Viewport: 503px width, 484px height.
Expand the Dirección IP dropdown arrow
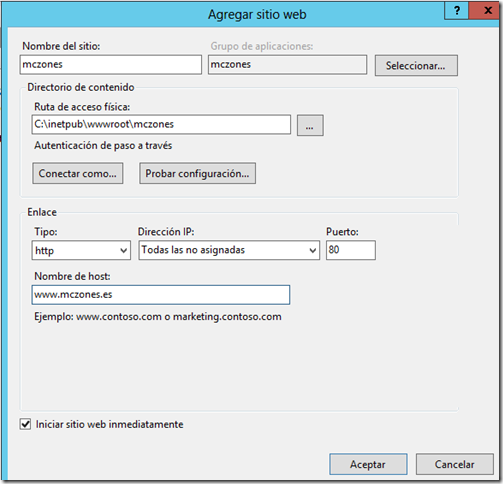[x=312, y=250]
